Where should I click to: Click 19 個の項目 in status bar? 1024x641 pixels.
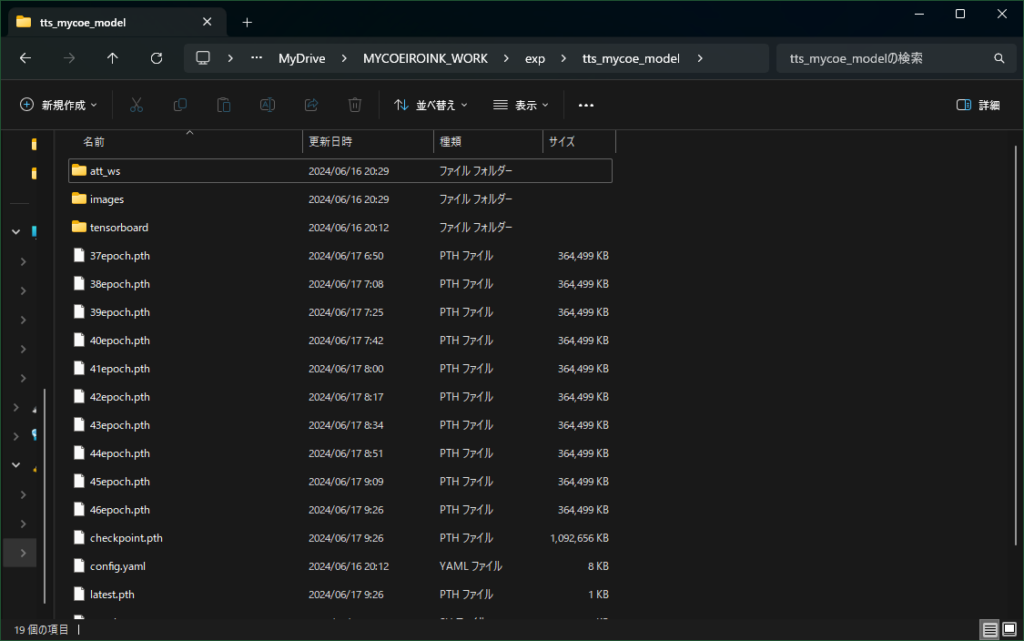41,629
